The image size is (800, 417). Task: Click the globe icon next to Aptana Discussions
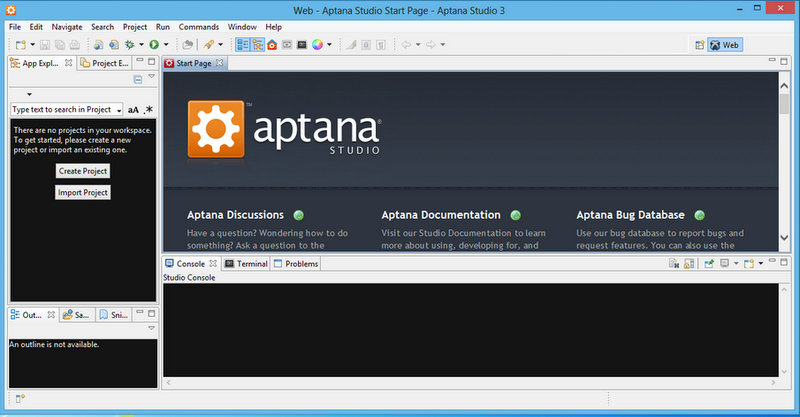coord(298,215)
